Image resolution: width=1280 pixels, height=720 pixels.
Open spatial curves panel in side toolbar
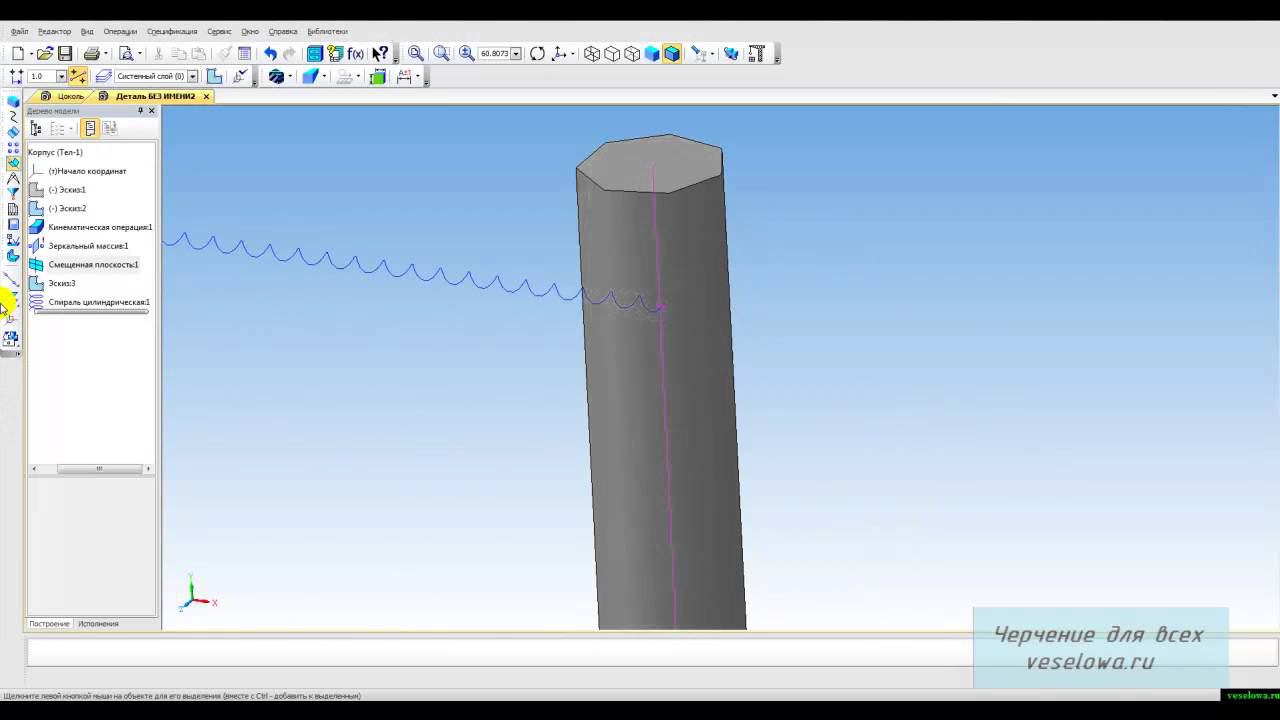[x=13, y=117]
